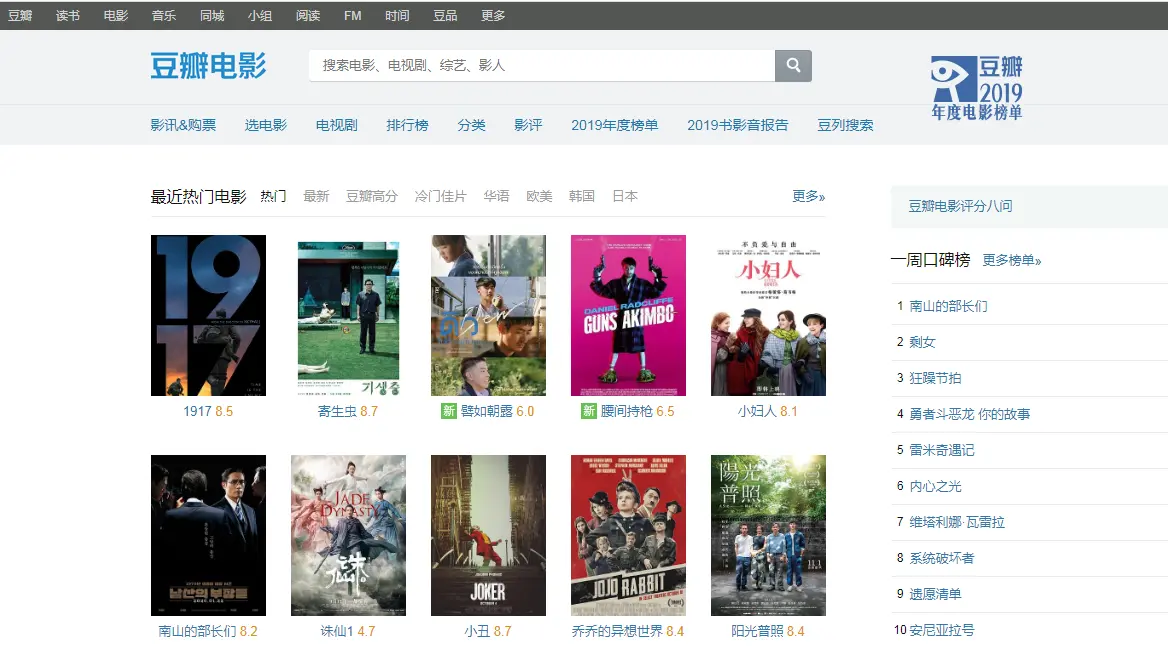Open ranked item 勇者斗恶龙 你的故事

(969, 414)
